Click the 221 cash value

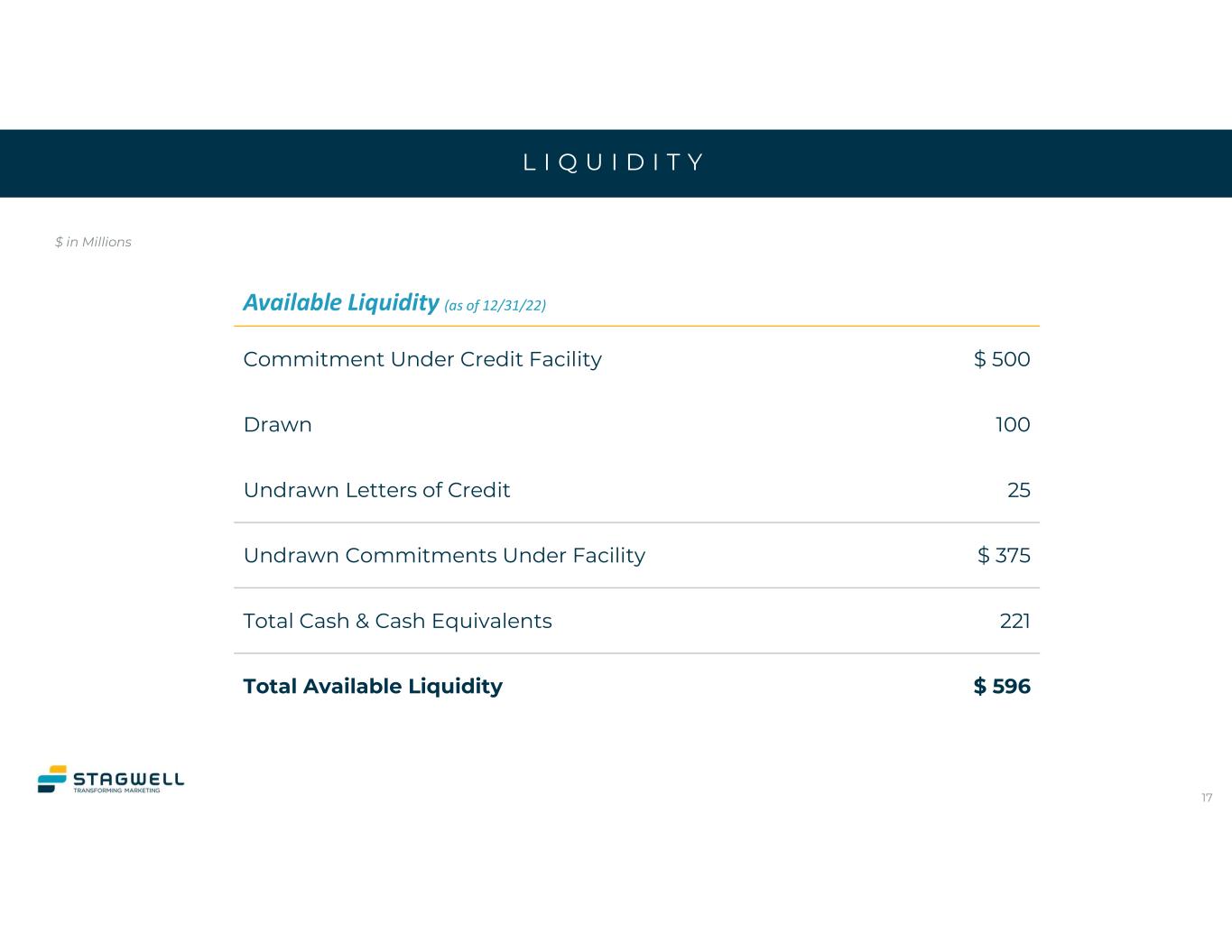point(1014,621)
